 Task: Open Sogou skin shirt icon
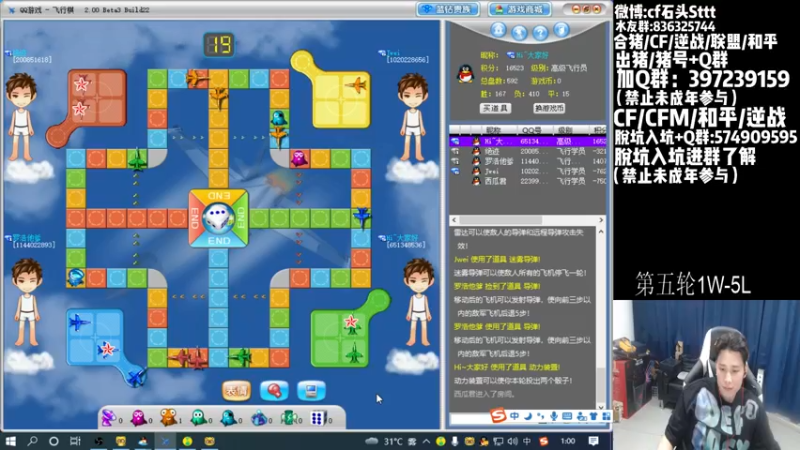pos(593,416)
